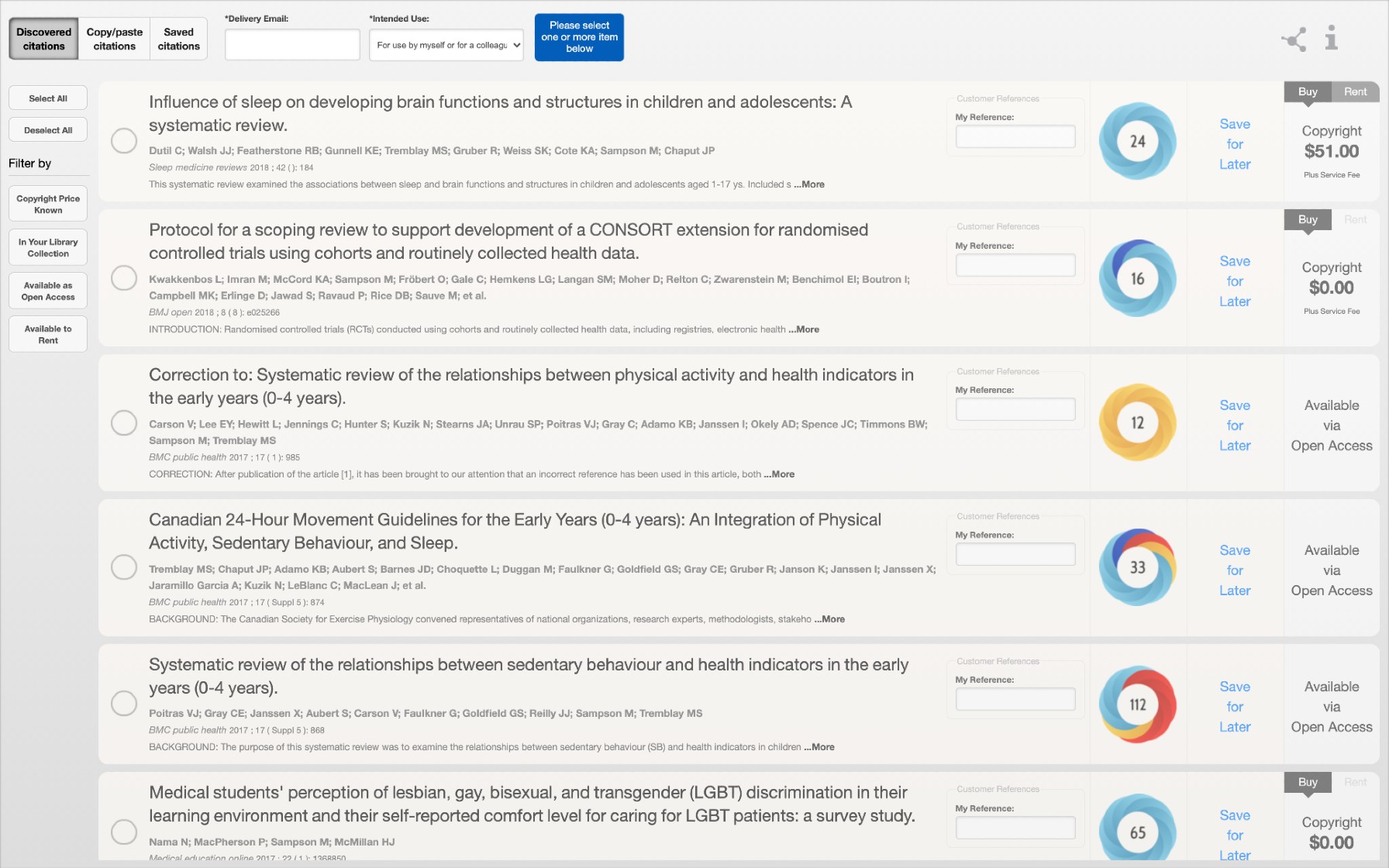Screen dimensions: 1389x868
Task: Click the share icon in the top toolbar
Action: [x=1292, y=40]
